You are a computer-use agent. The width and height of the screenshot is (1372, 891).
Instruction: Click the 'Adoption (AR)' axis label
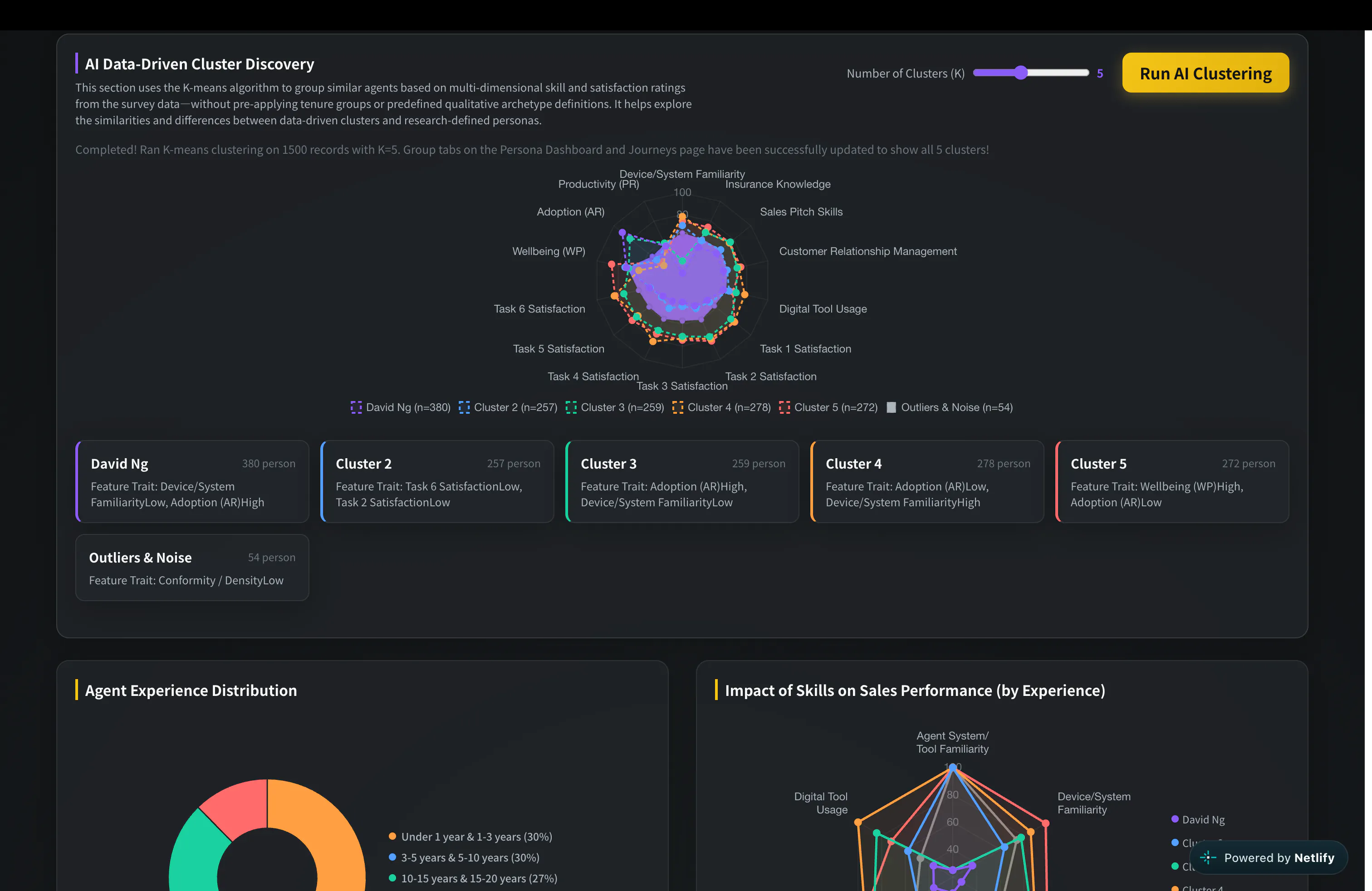tap(571, 211)
